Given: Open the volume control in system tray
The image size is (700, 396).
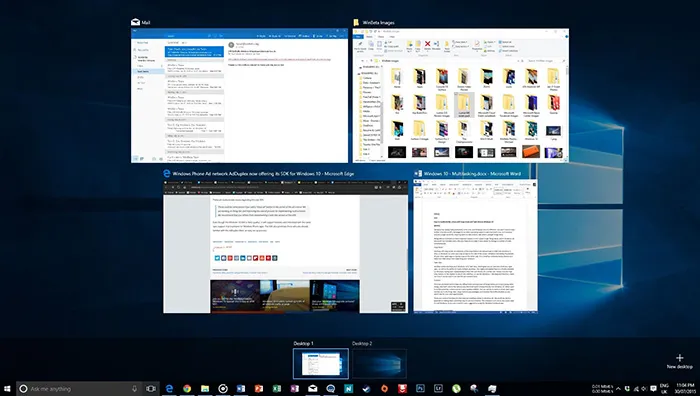Looking at the screenshot, I should (644, 389).
